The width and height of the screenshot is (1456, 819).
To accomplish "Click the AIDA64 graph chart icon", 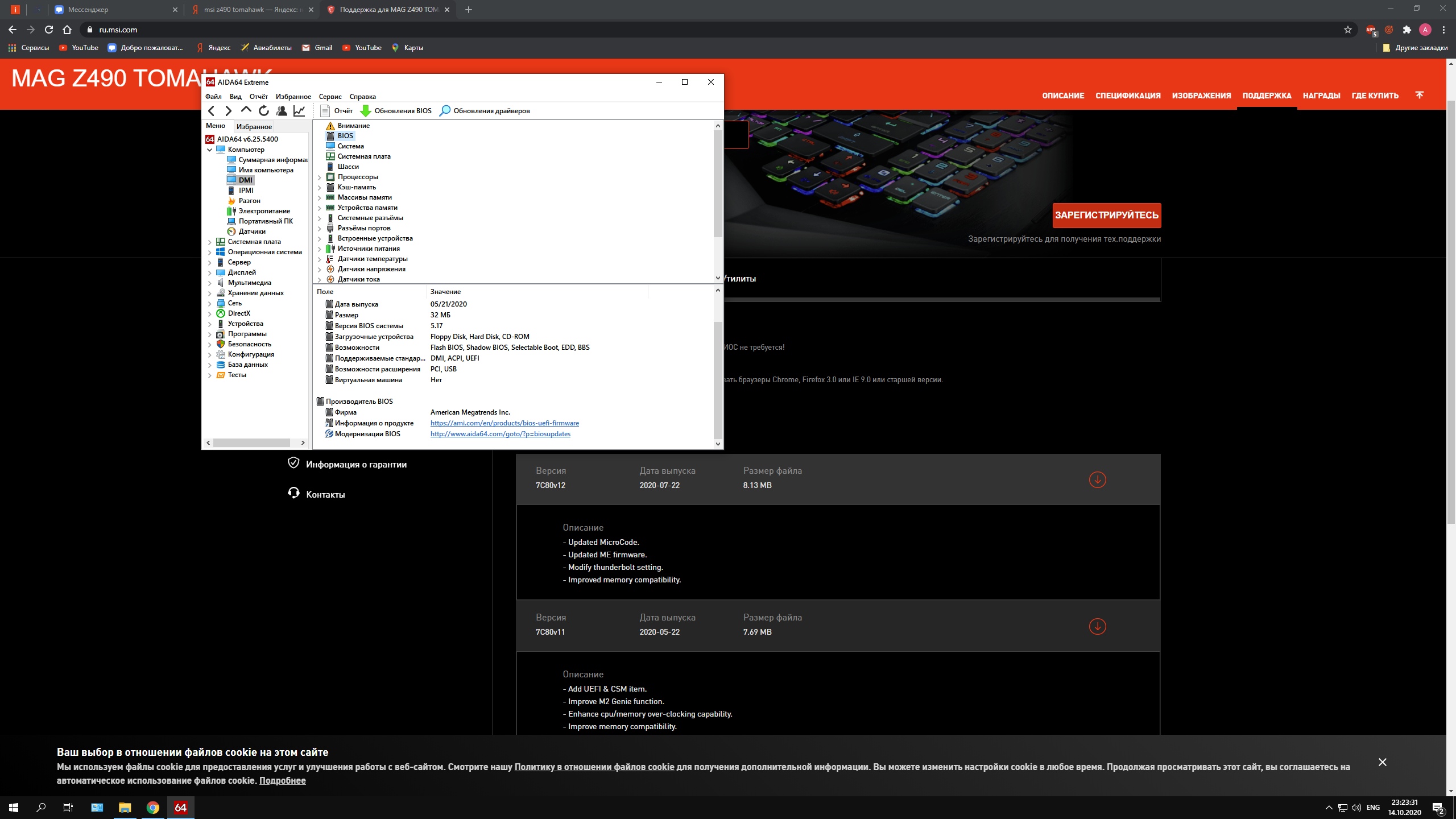I will [x=299, y=111].
